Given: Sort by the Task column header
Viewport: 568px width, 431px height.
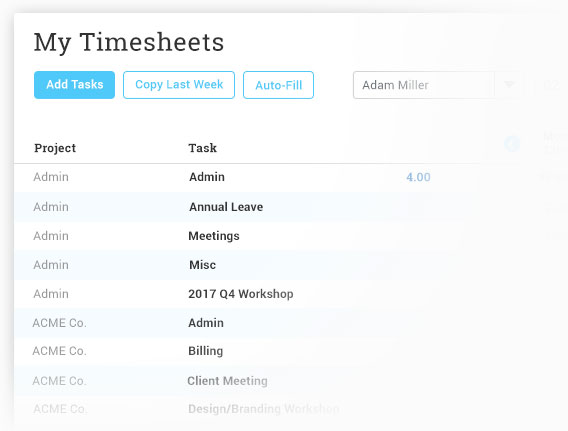Looking at the screenshot, I should click(202, 148).
